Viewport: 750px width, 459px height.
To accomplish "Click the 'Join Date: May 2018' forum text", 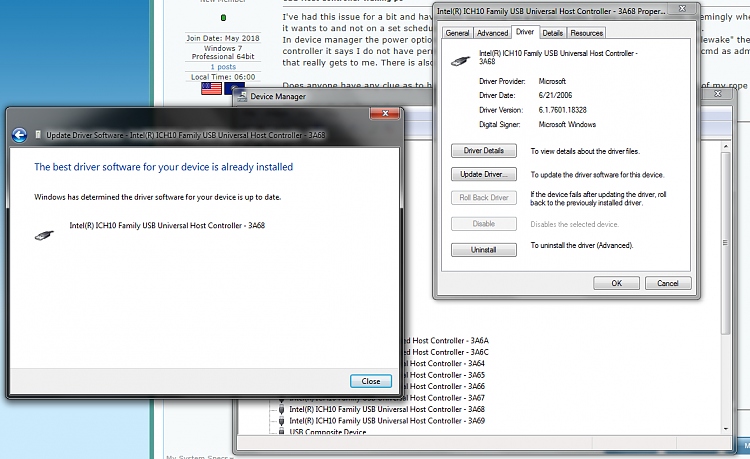I will [223, 38].
